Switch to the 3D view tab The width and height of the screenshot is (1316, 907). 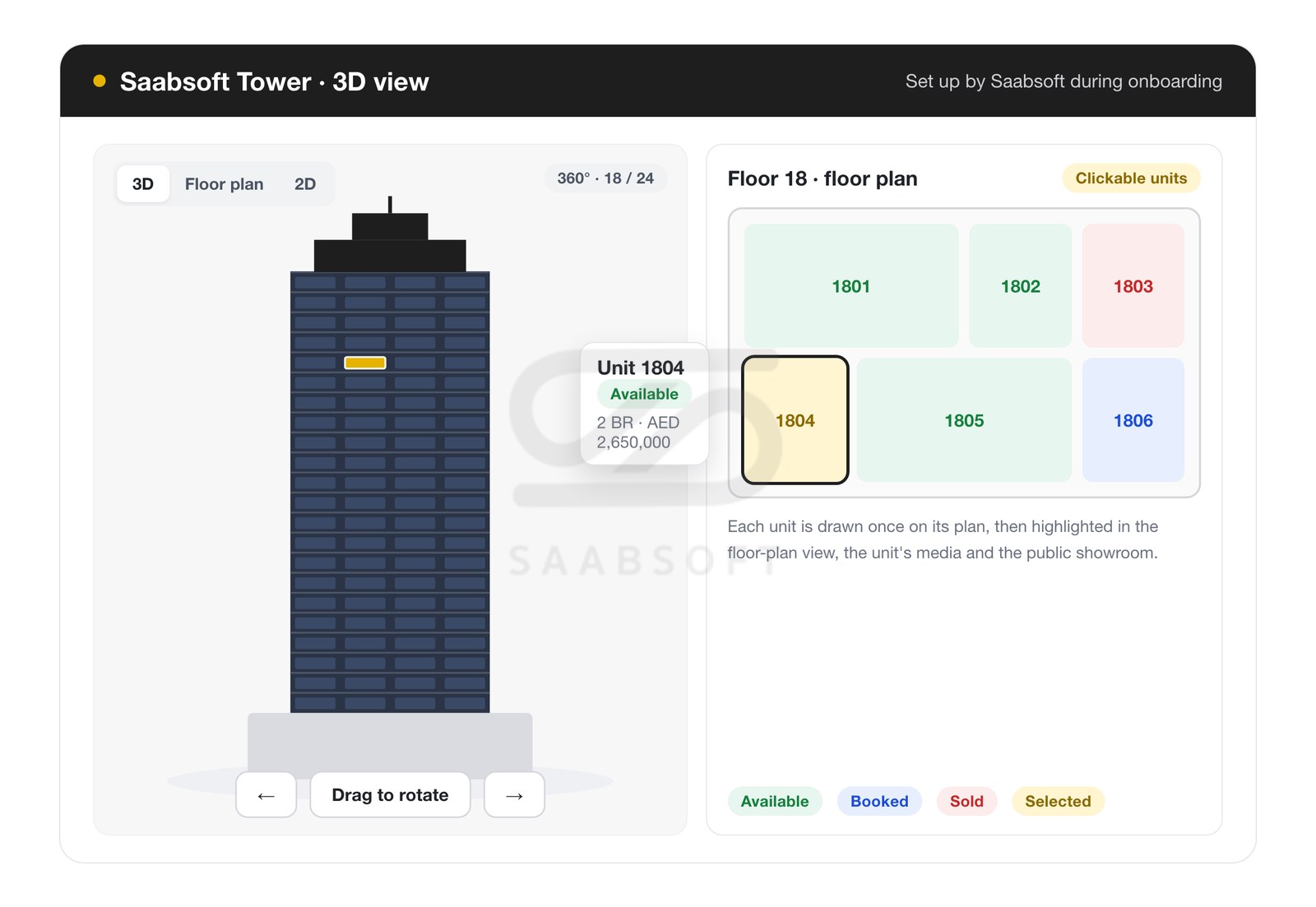click(143, 184)
